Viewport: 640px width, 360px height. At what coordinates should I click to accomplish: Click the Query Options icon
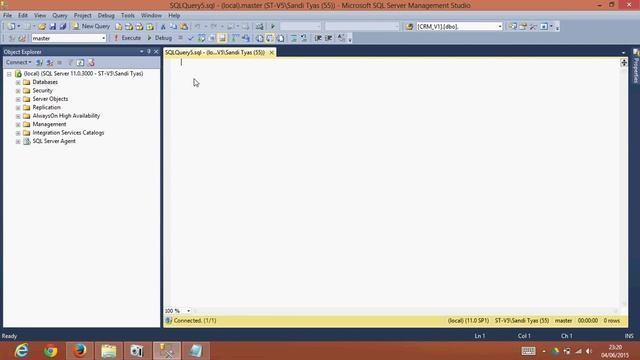212,38
